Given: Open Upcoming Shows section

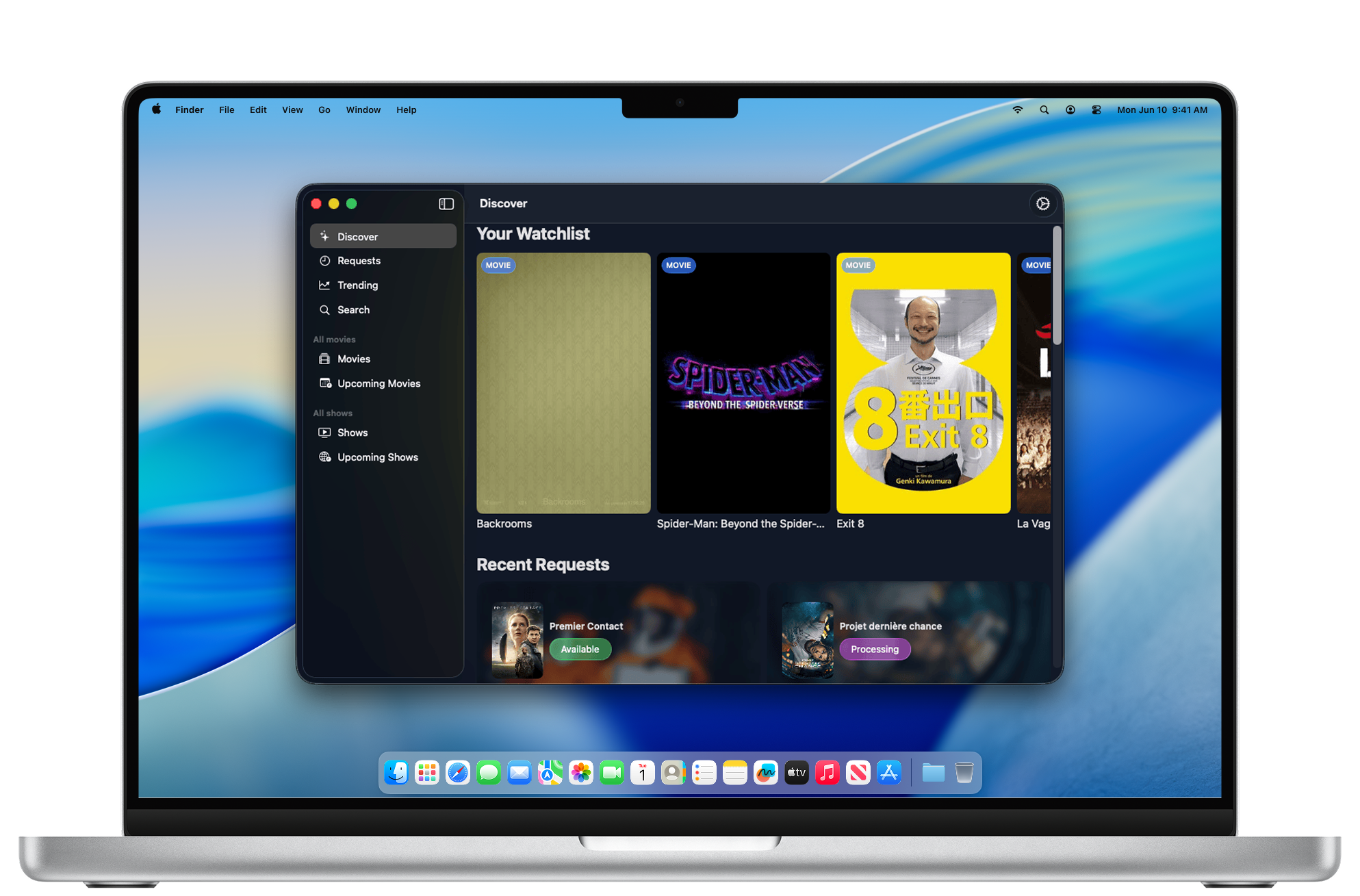Looking at the screenshot, I should click(x=377, y=457).
